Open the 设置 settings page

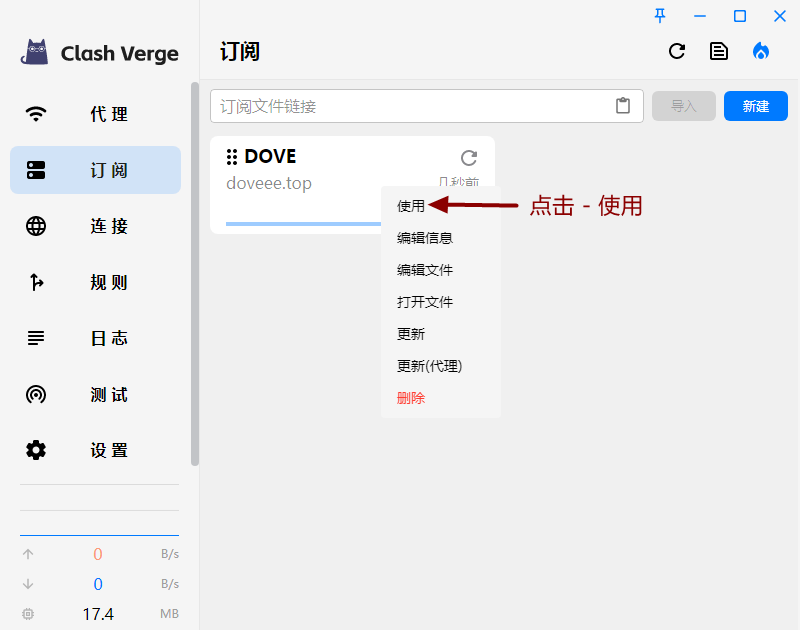[x=95, y=450]
